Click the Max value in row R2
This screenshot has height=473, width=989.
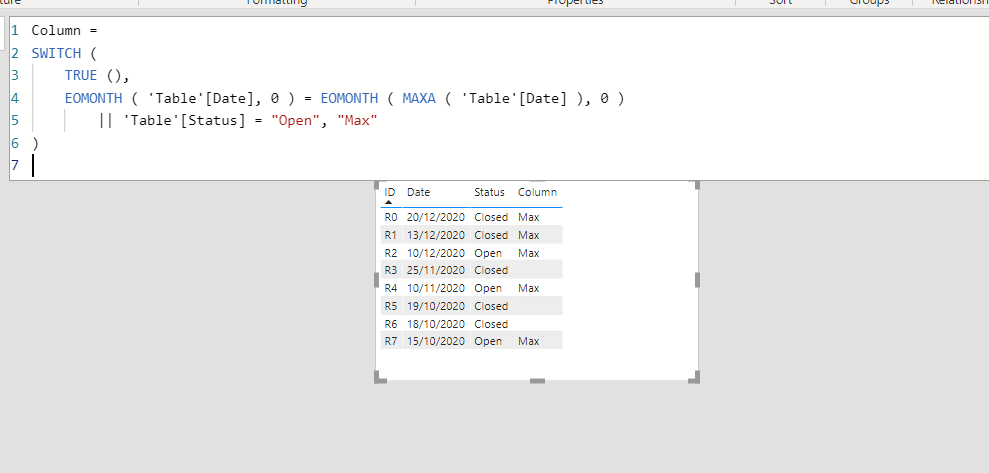(x=529, y=253)
